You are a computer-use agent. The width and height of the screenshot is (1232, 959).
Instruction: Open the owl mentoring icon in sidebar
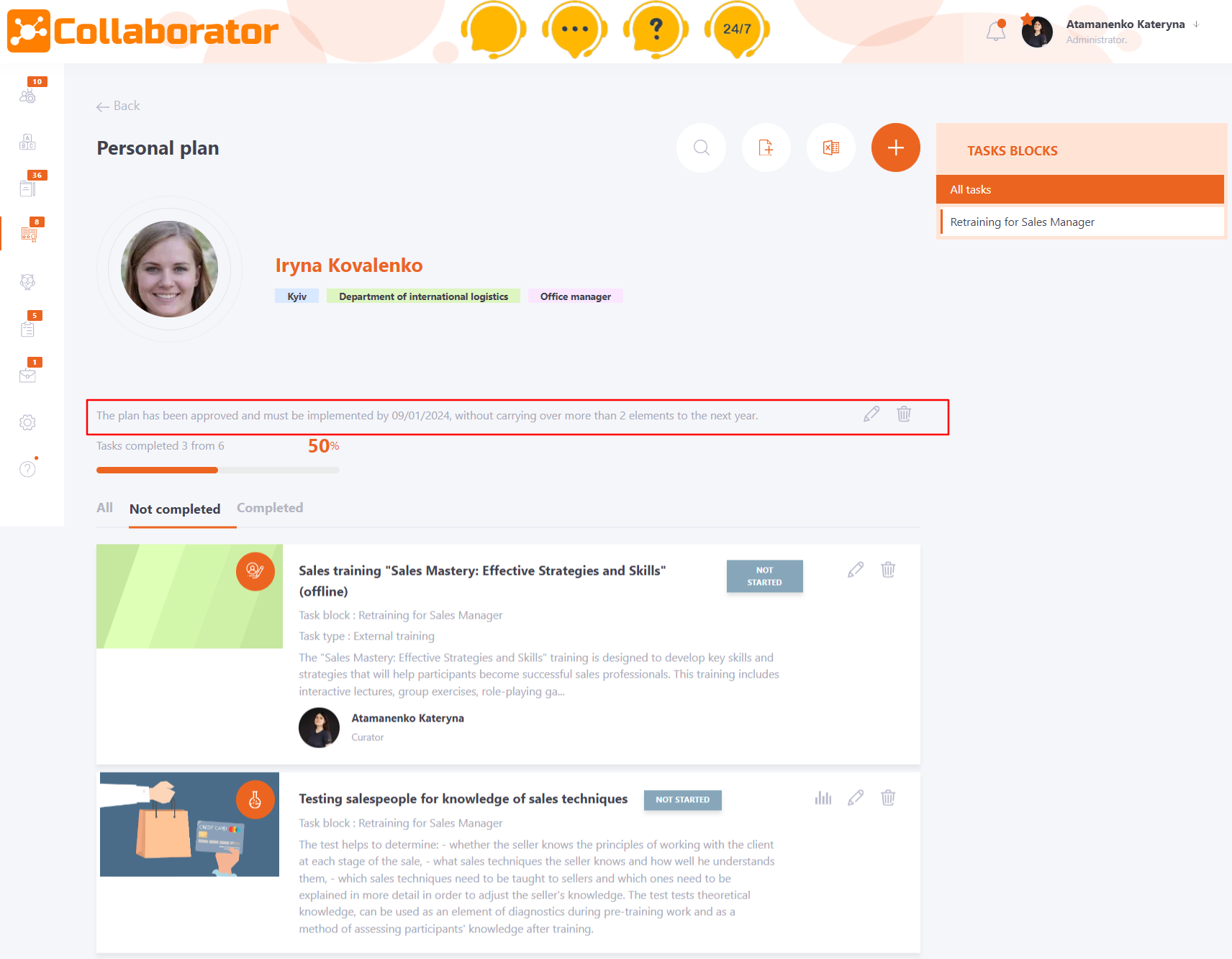click(27, 282)
